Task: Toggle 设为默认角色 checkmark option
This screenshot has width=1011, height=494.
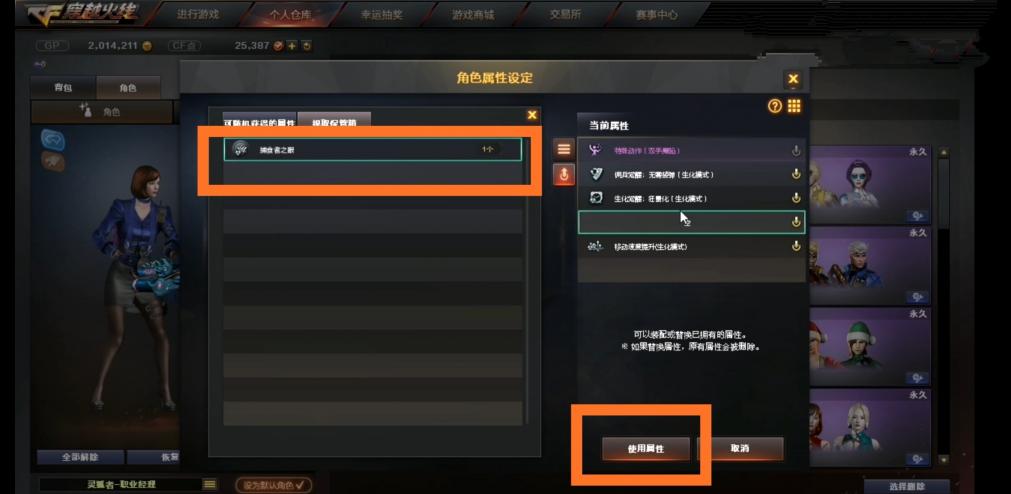Action: (x=273, y=484)
